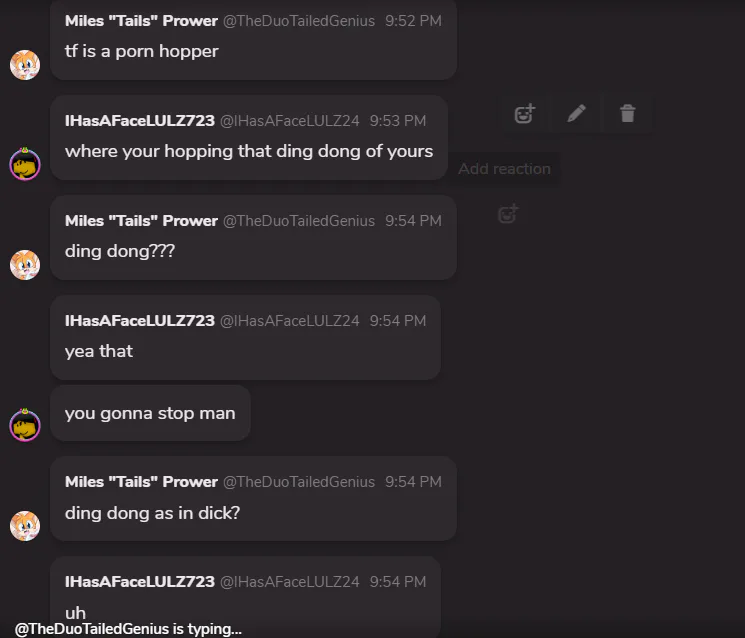Click Tails avatar beside 'ding dong as in dick?'

click(25, 526)
